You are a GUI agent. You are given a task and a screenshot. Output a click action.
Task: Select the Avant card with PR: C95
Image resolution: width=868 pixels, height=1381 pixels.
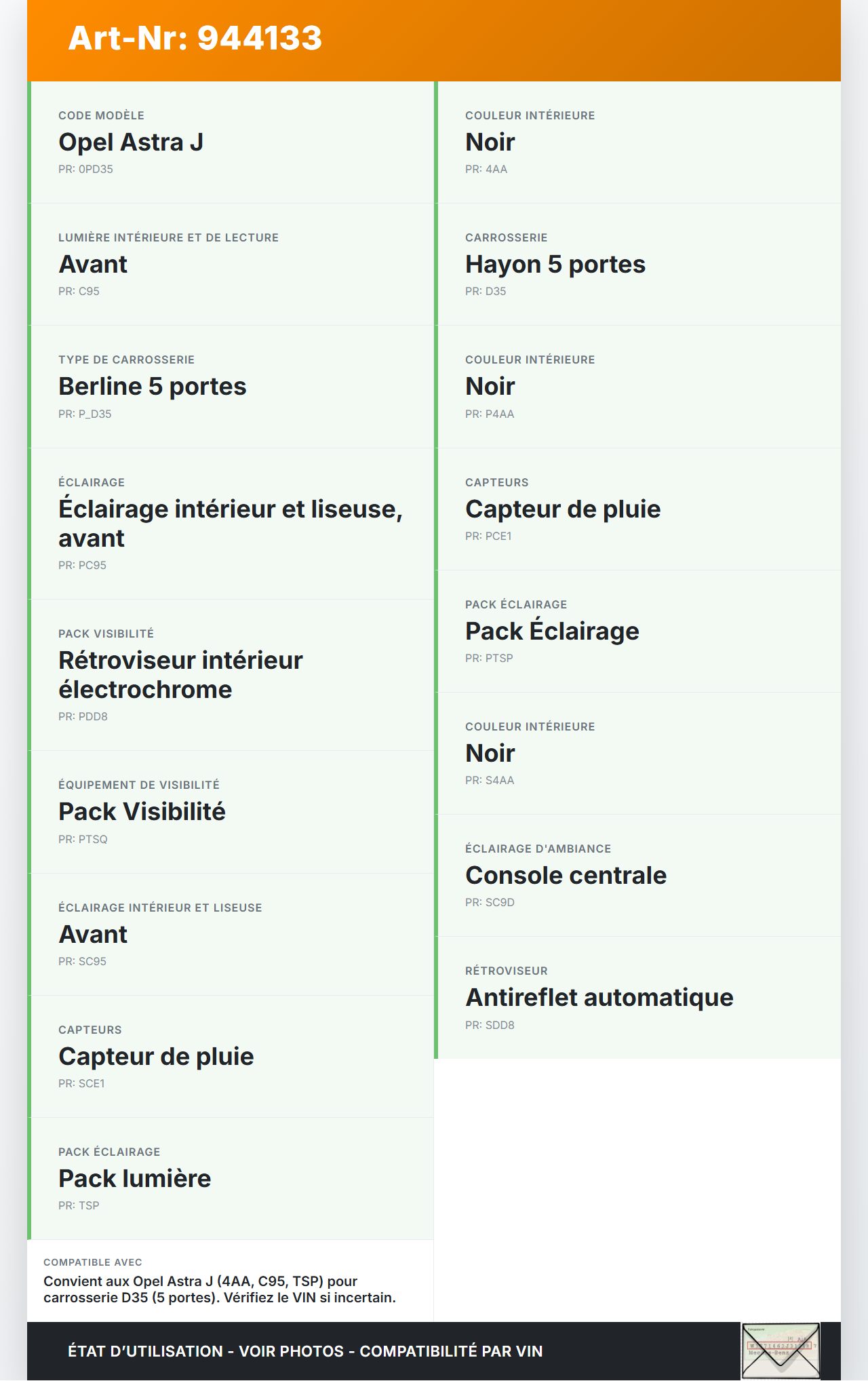coord(231,265)
